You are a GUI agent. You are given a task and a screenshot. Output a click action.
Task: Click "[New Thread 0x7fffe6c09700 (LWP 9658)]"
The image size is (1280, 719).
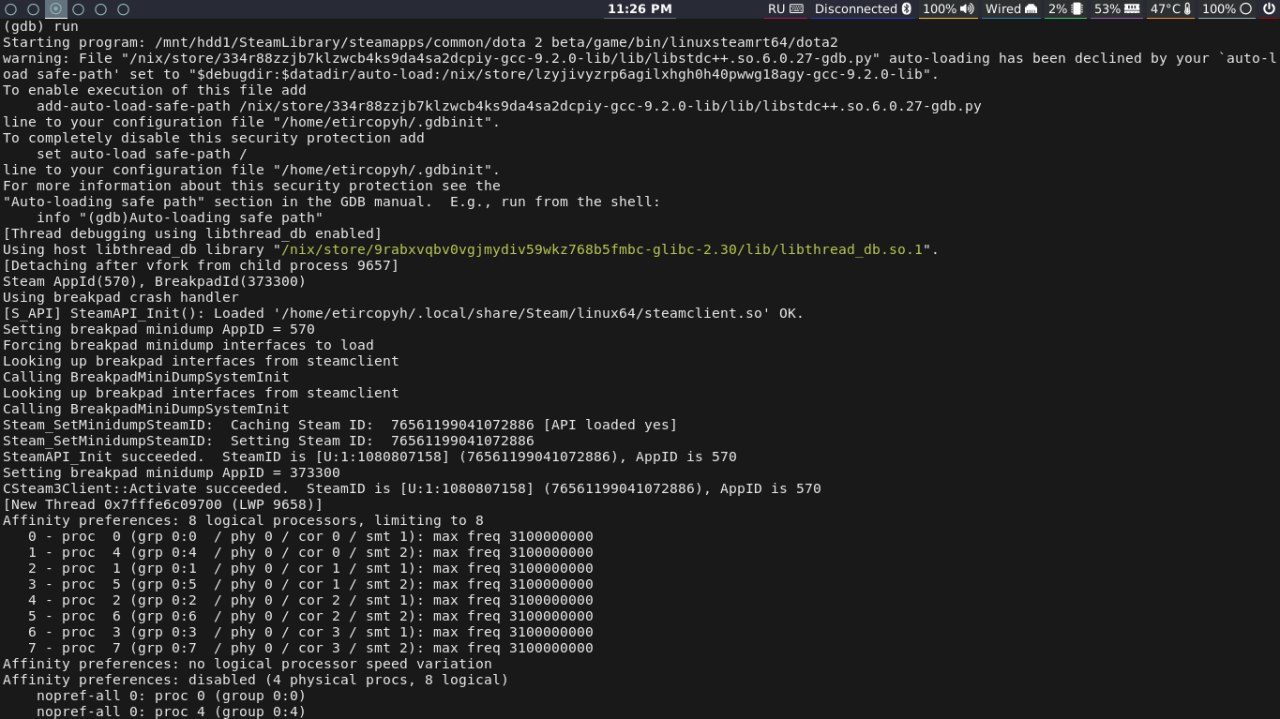162,505
